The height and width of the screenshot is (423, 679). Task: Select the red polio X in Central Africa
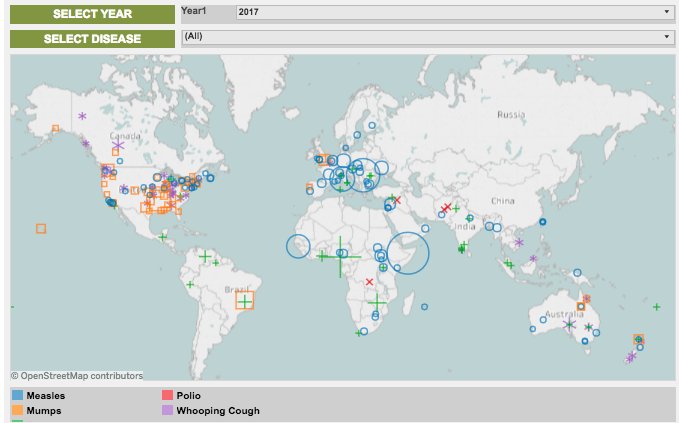(x=370, y=282)
